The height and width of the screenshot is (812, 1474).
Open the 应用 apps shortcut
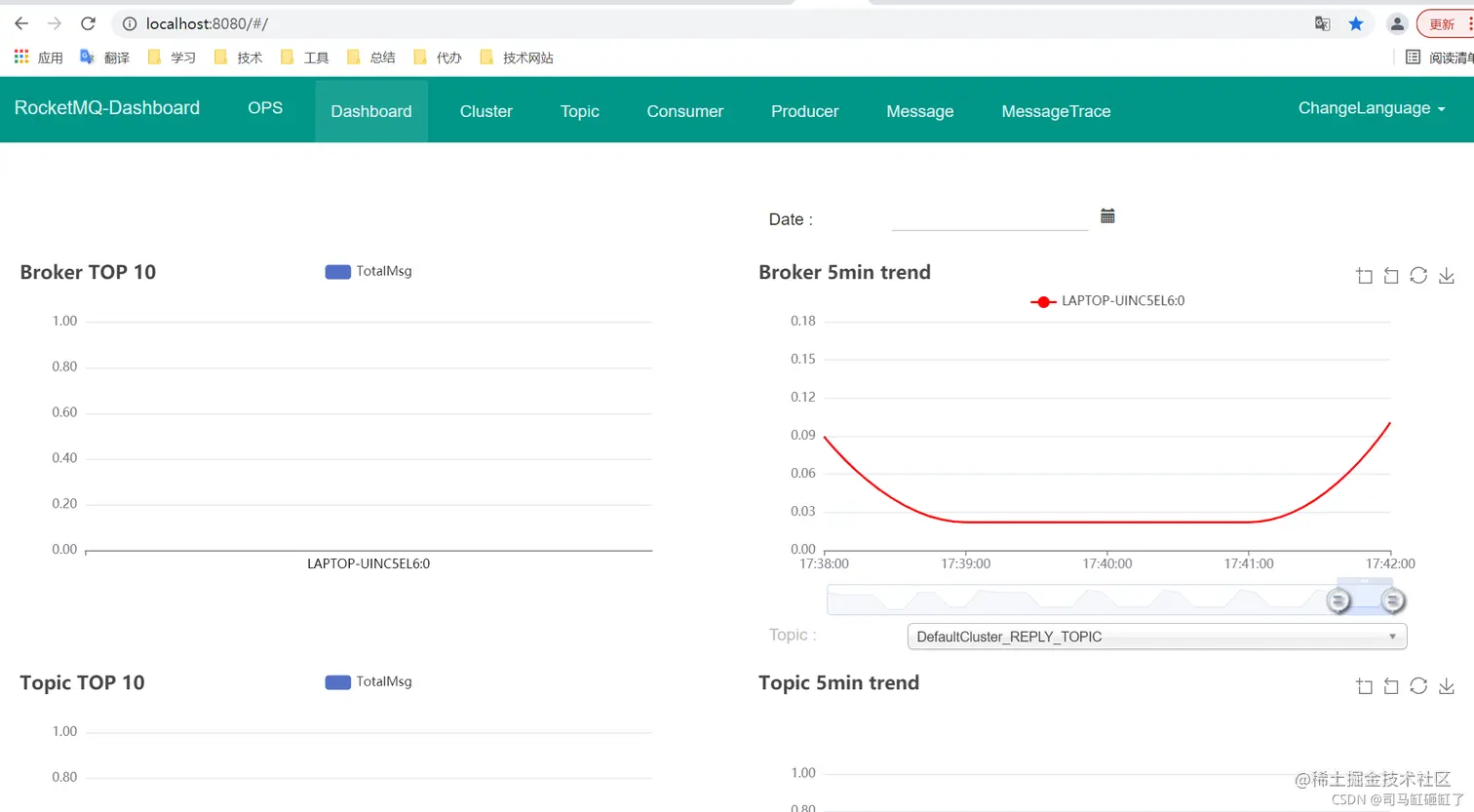coord(39,58)
